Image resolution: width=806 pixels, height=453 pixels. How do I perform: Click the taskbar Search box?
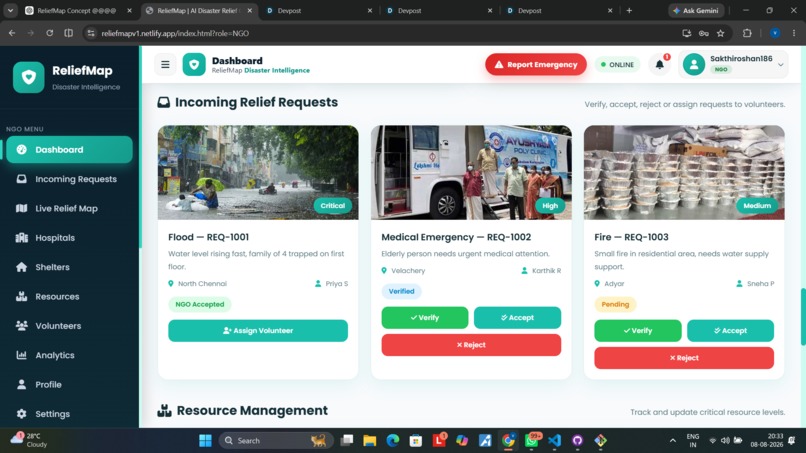(277, 441)
